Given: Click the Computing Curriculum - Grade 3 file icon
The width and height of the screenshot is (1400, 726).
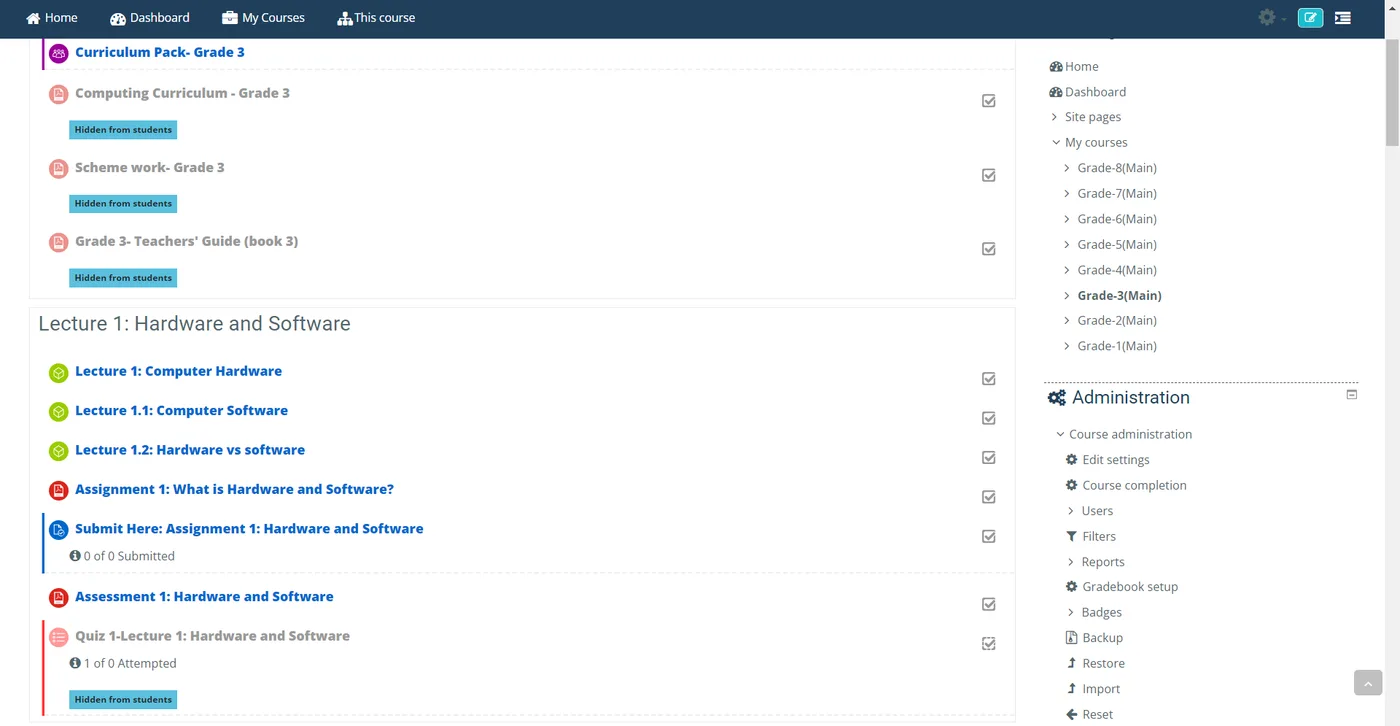Looking at the screenshot, I should pyautogui.click(x=59, y=94).
